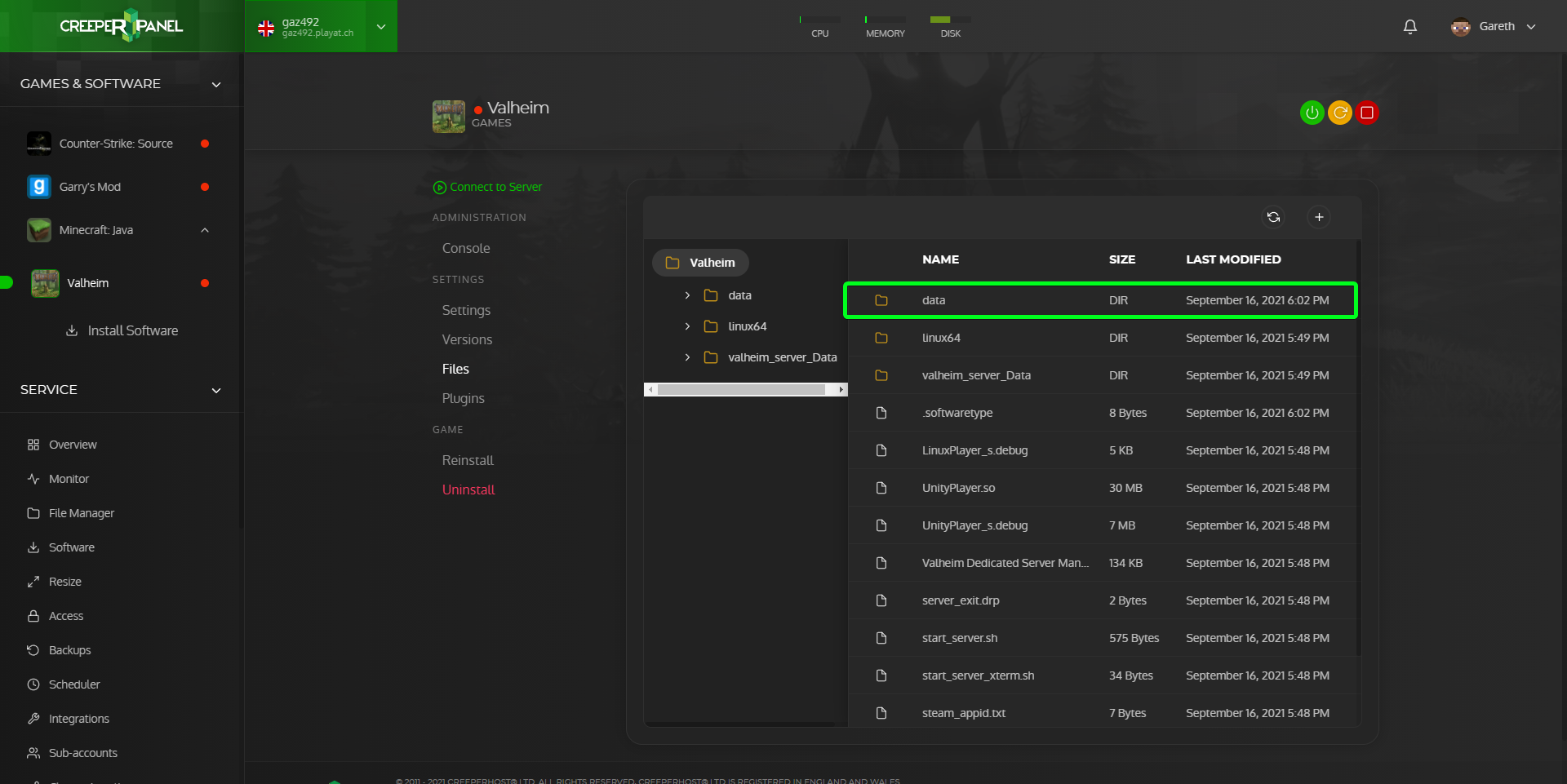1567x784 pixels.
Task: Click the Gareth user avatar
Action: (x=1461, y=27)
